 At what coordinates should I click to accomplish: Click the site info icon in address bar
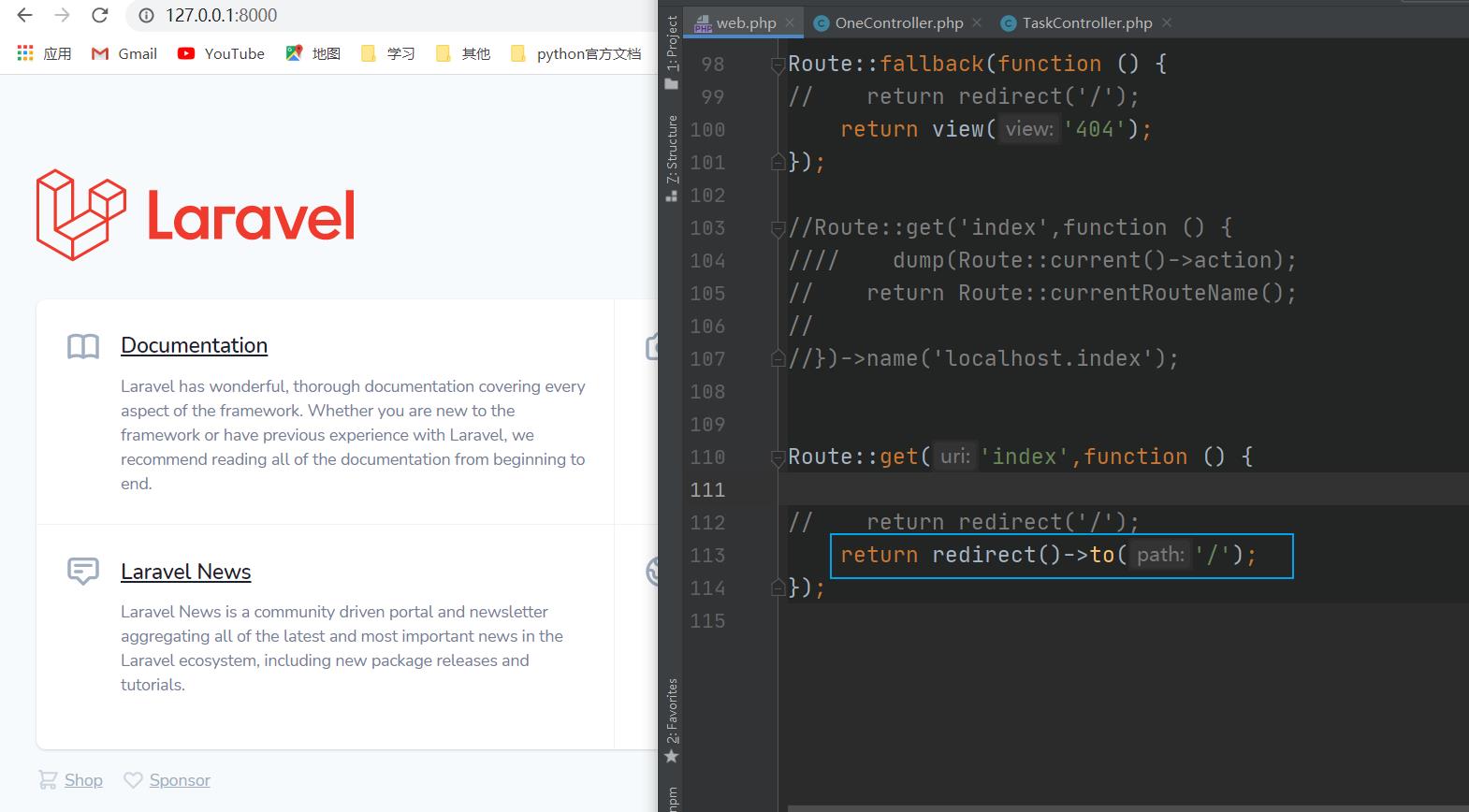point(145,15)
